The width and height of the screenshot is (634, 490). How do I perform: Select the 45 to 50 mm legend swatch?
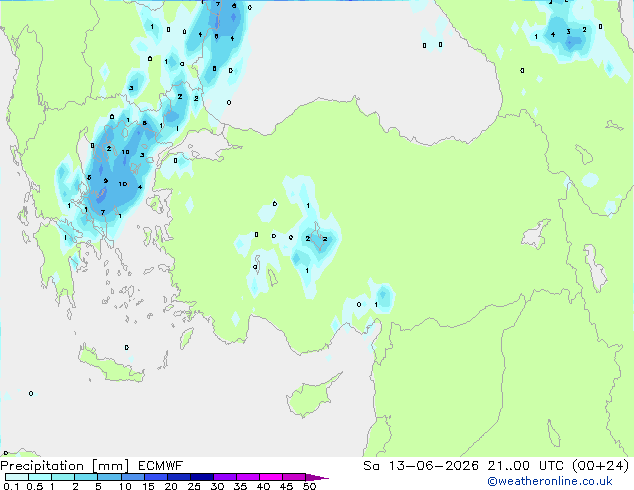[x=294, y=477]
